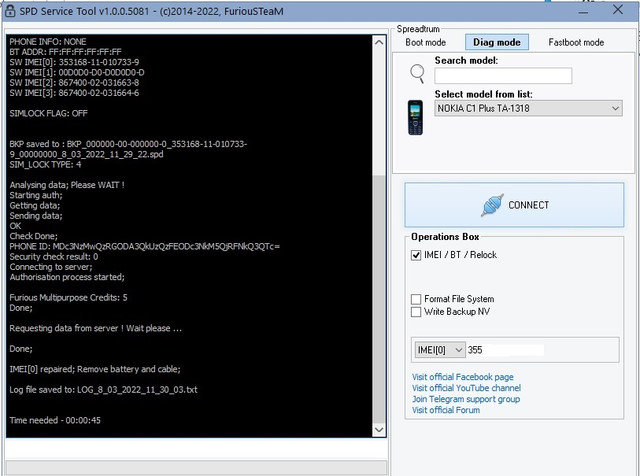Viewport: 640px width, 476px height.
Task: Open the IMEI[0] slot dropdown
Action: pyautogui.click(x=440, y=350)
